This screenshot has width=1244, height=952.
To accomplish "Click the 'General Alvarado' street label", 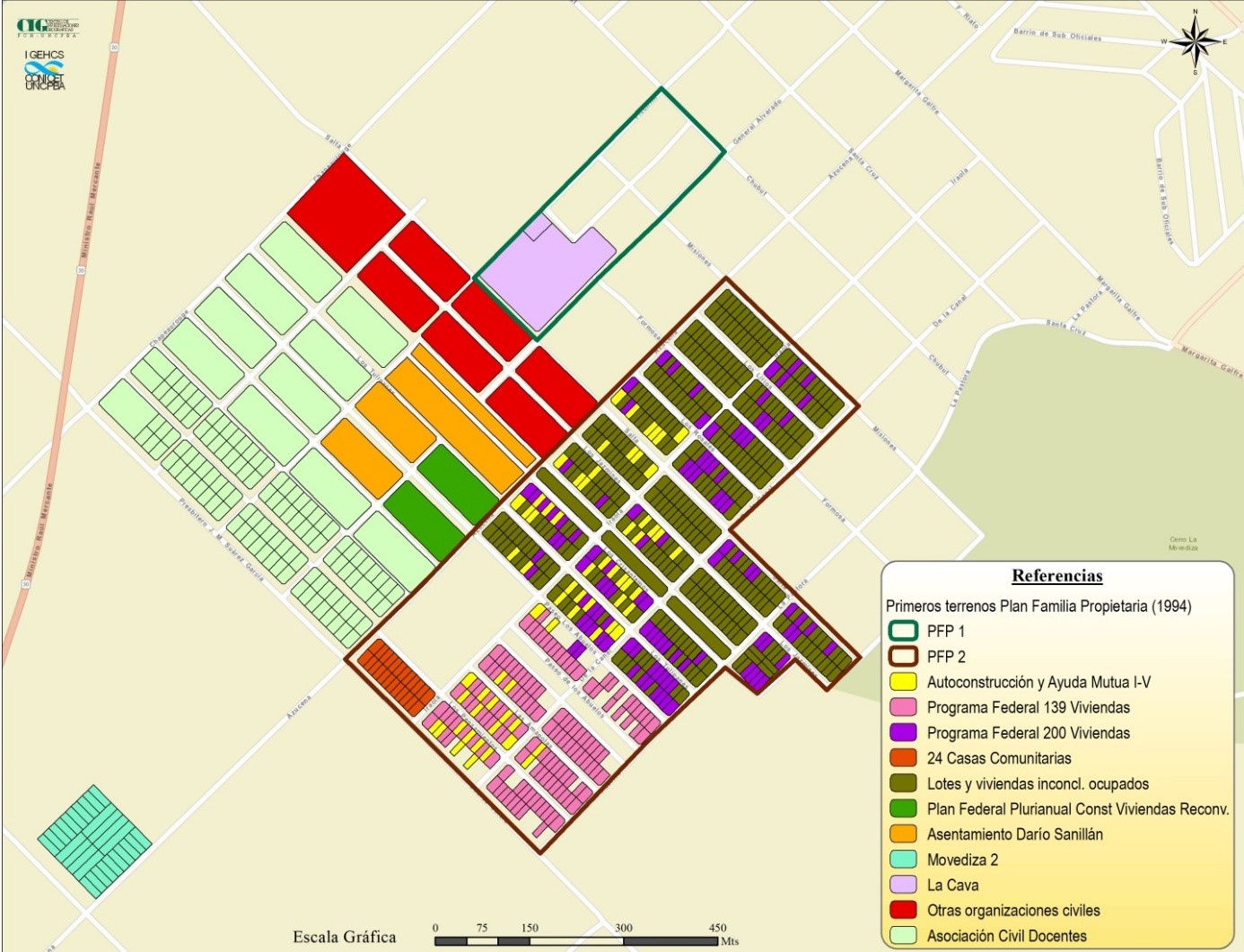I will tap(758, 121).
